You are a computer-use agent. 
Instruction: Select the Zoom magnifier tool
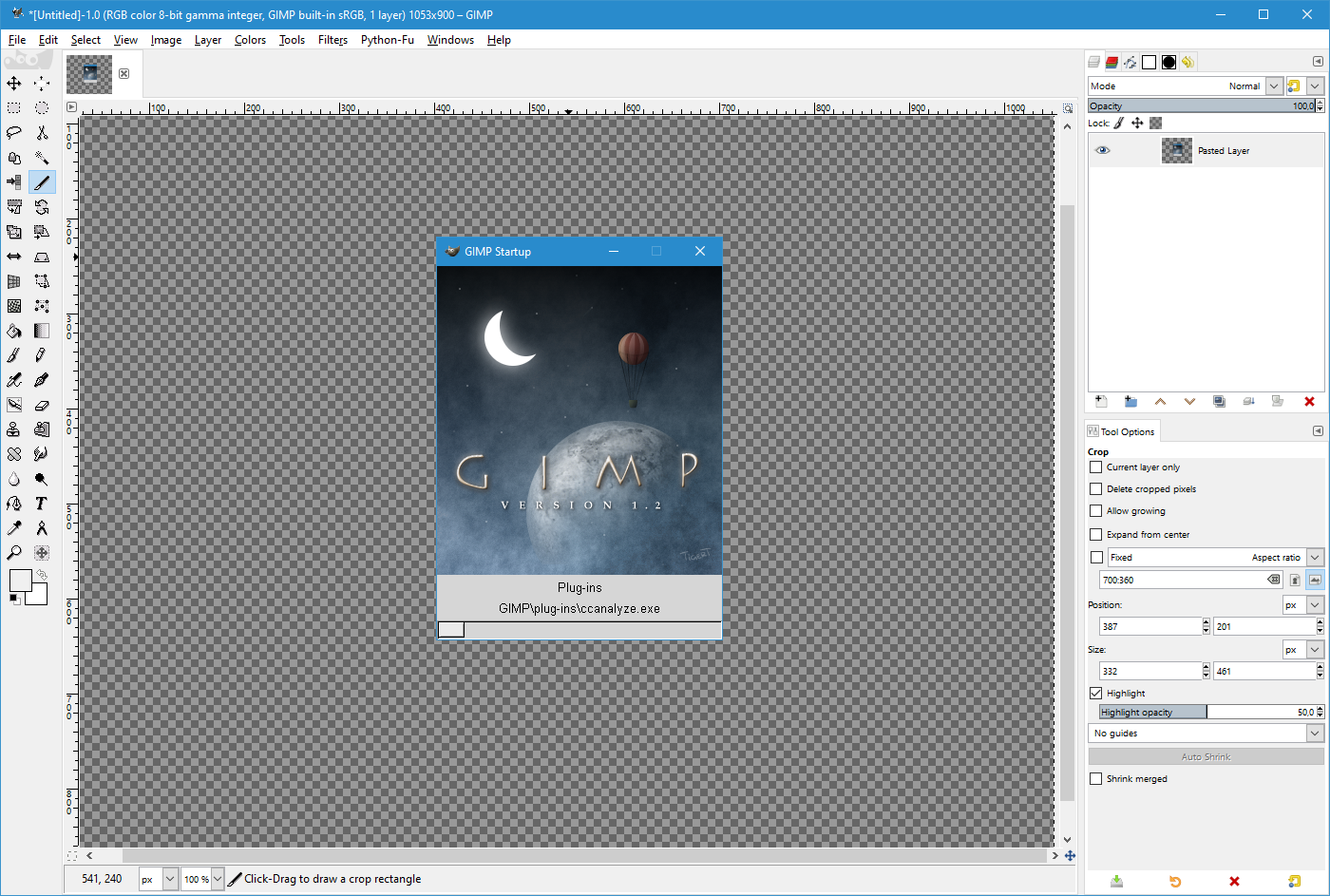click(x=14, y=553)
